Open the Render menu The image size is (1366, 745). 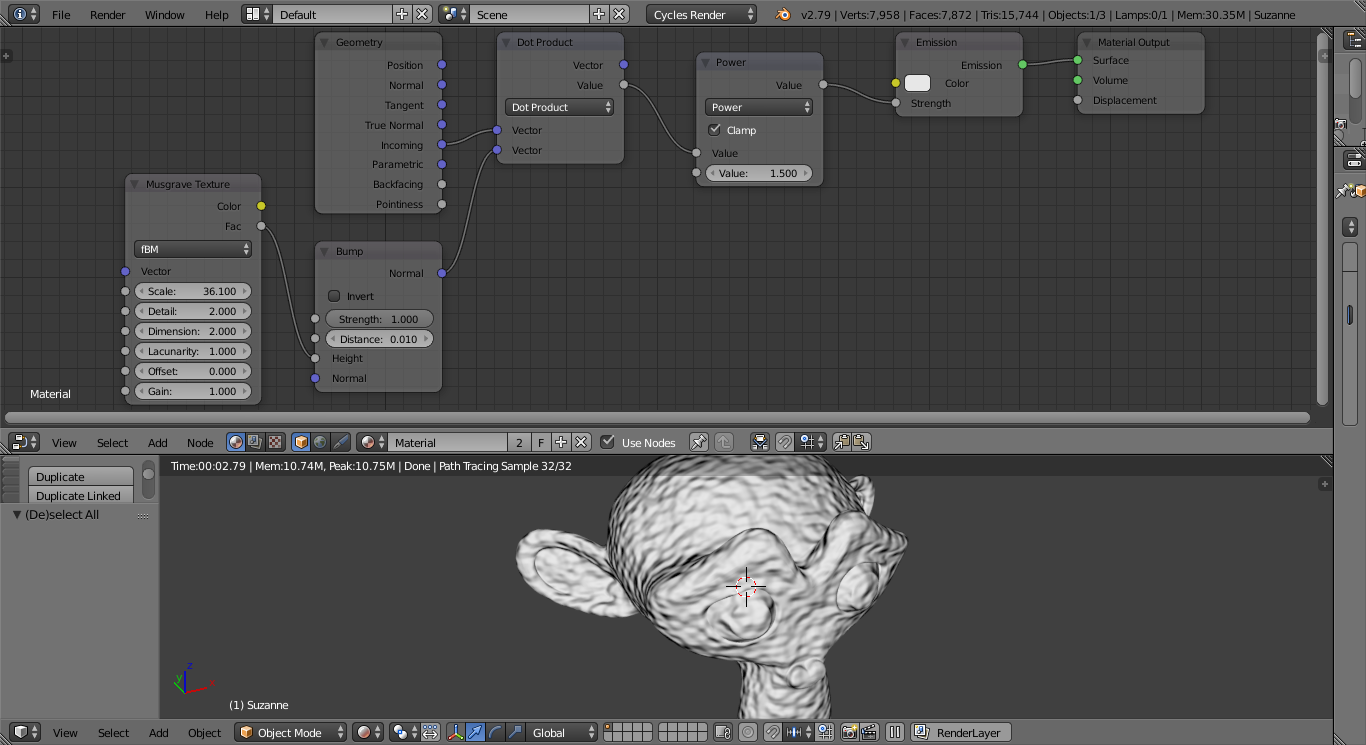[x=108, y=14]
